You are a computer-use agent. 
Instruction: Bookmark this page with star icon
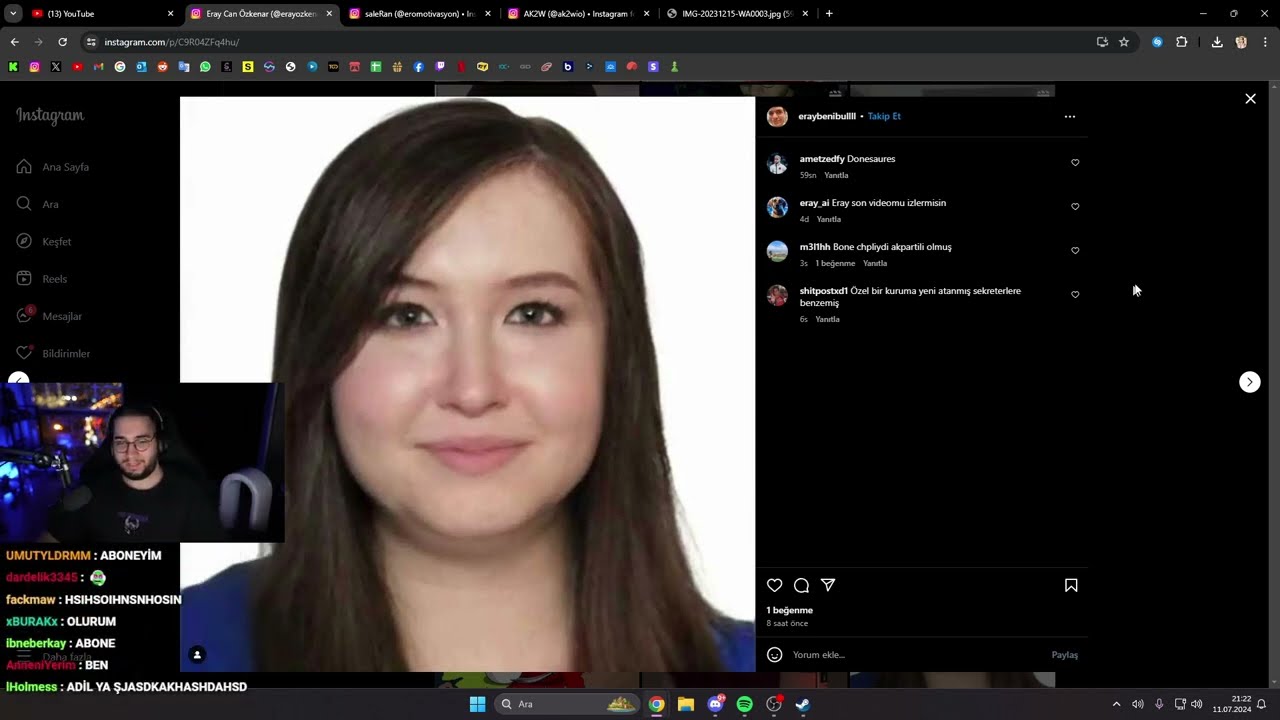[1124, 42]
